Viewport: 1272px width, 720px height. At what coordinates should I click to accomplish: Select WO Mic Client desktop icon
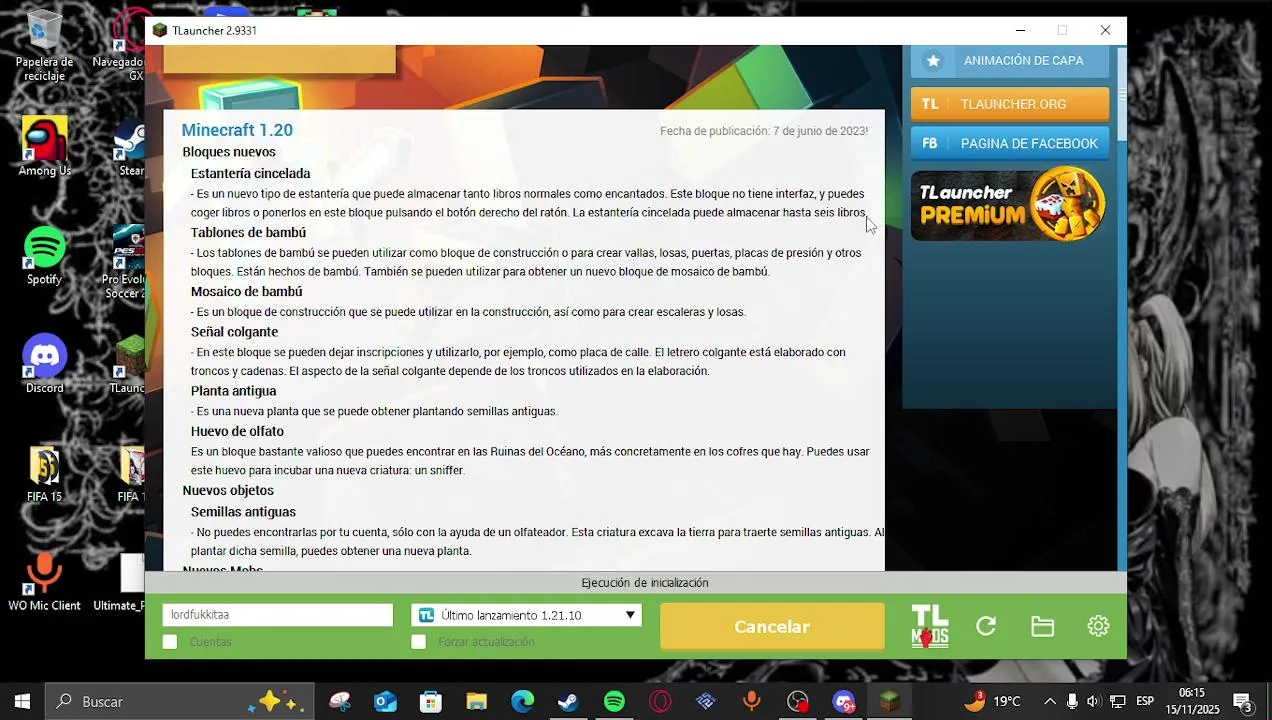click(x=44, y=583)
